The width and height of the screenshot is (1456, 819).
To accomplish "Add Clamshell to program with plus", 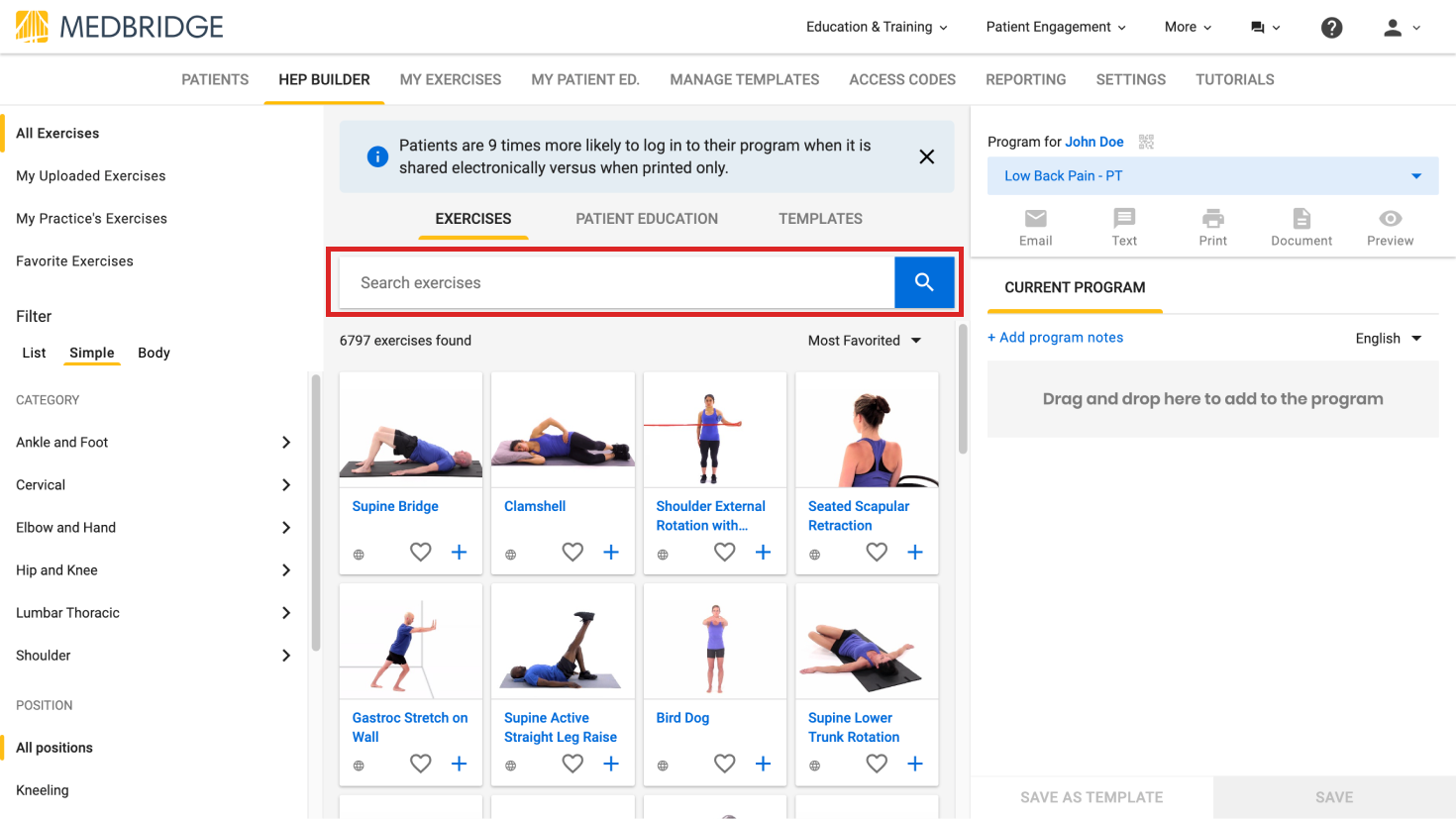I will [x=611, y=552].
